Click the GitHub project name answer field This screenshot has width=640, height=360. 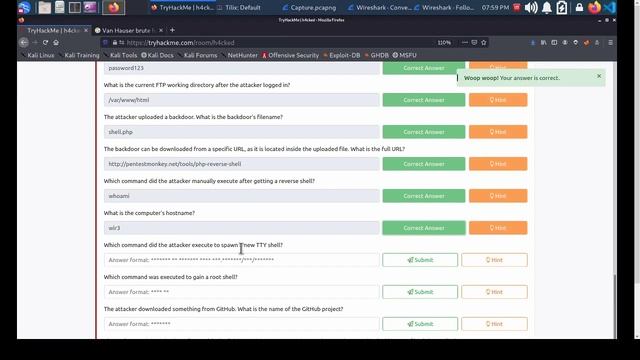pos(242,324)
